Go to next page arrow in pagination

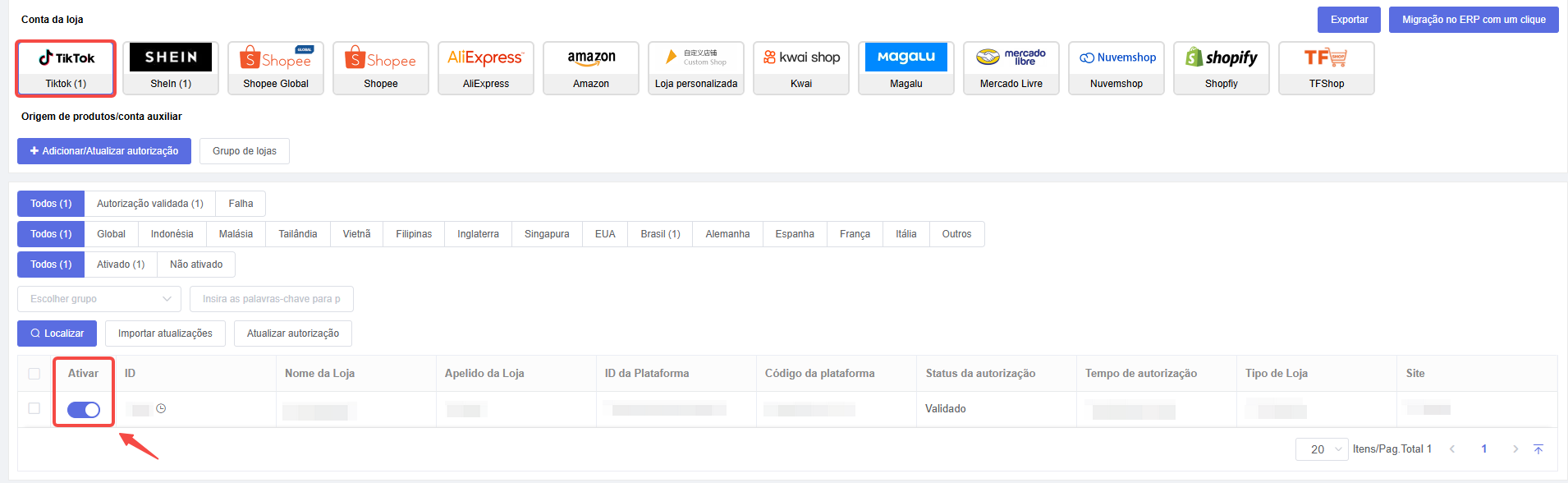(1515, 449)
